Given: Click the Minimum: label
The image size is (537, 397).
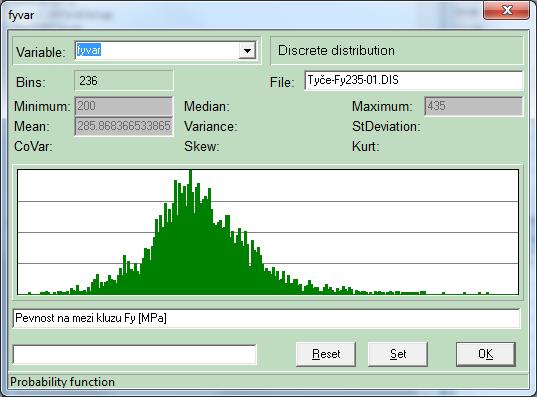Looking at the screenshot, I should (42, 107).
